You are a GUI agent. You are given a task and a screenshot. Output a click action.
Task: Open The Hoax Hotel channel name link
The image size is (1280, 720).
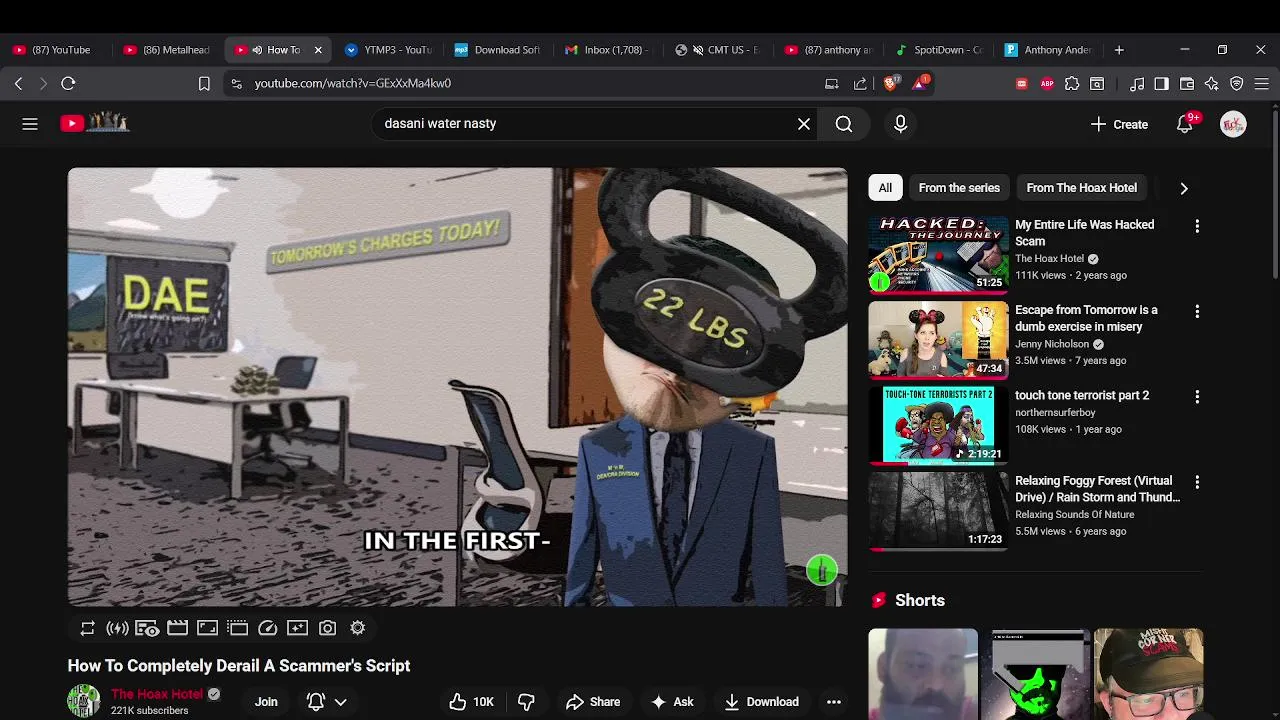[157, 694]
